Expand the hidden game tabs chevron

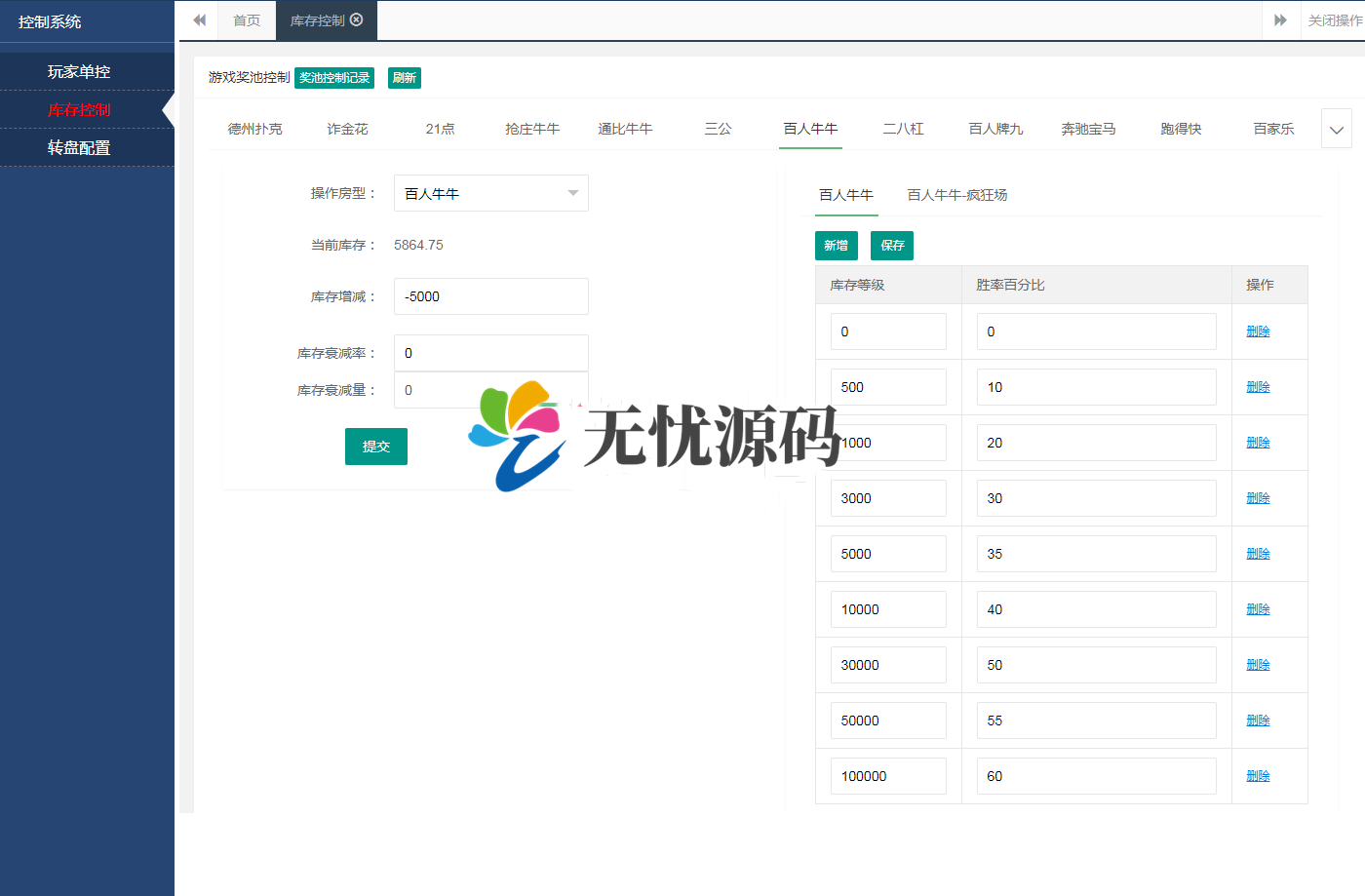click(x=1336, y=128)
